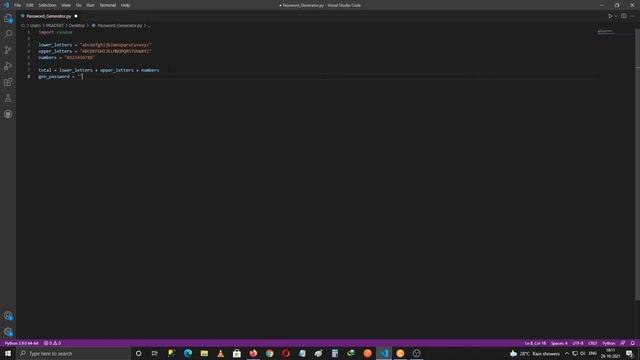
Task: Open the Search view in activity bar
Action: (x=8, y=34)
